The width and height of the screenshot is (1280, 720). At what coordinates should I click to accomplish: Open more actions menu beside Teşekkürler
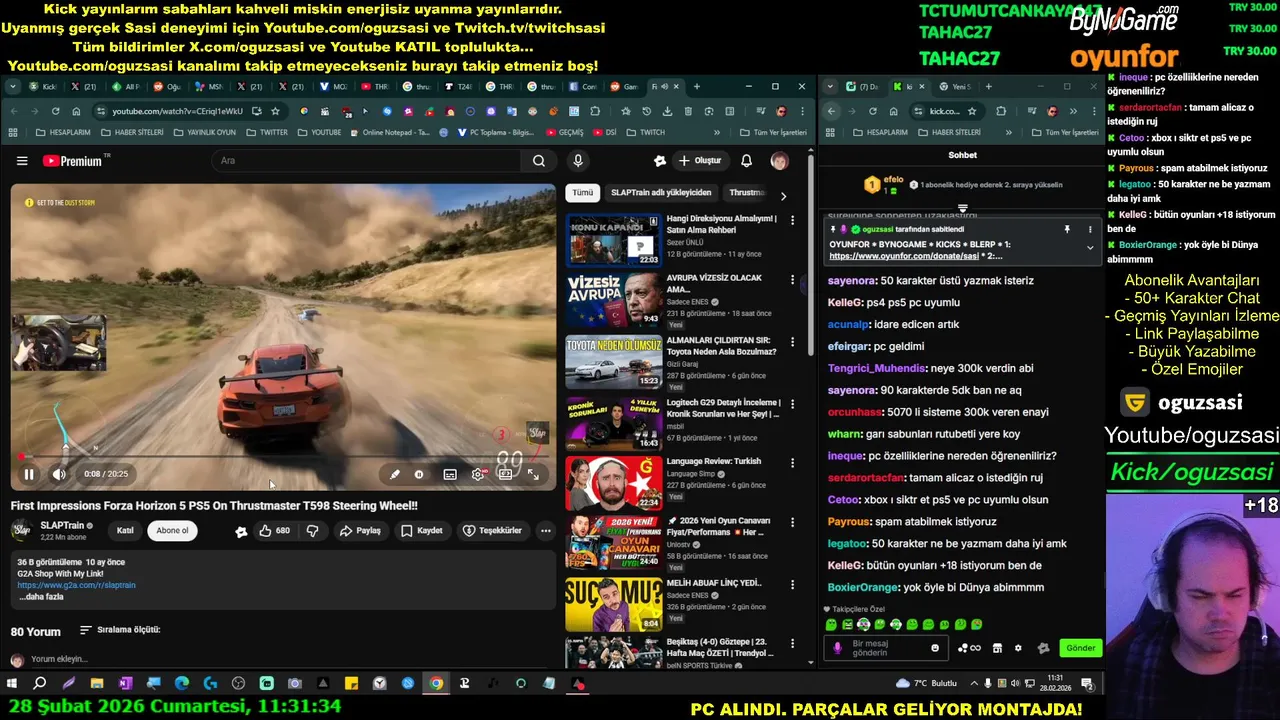[x=545, y=531]
